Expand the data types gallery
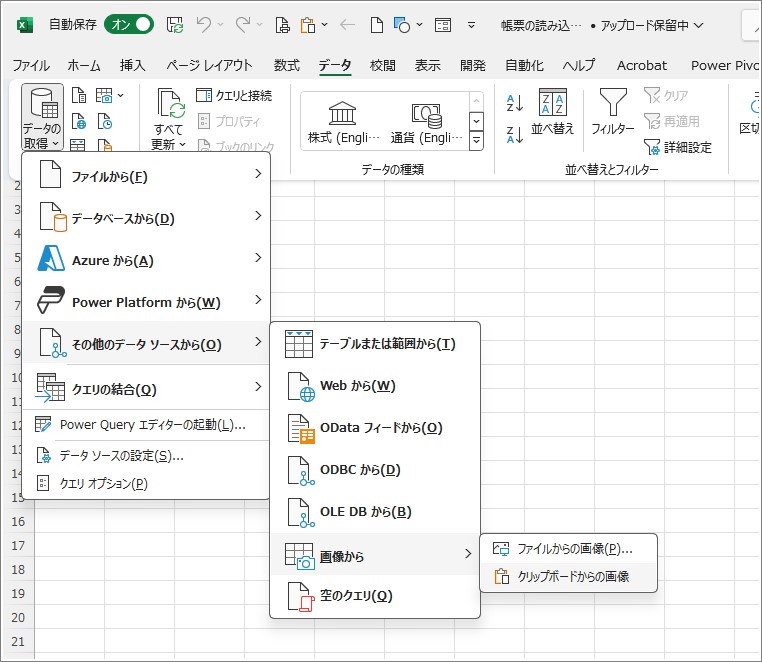762x662 pixels. click(x=477, y=141)
